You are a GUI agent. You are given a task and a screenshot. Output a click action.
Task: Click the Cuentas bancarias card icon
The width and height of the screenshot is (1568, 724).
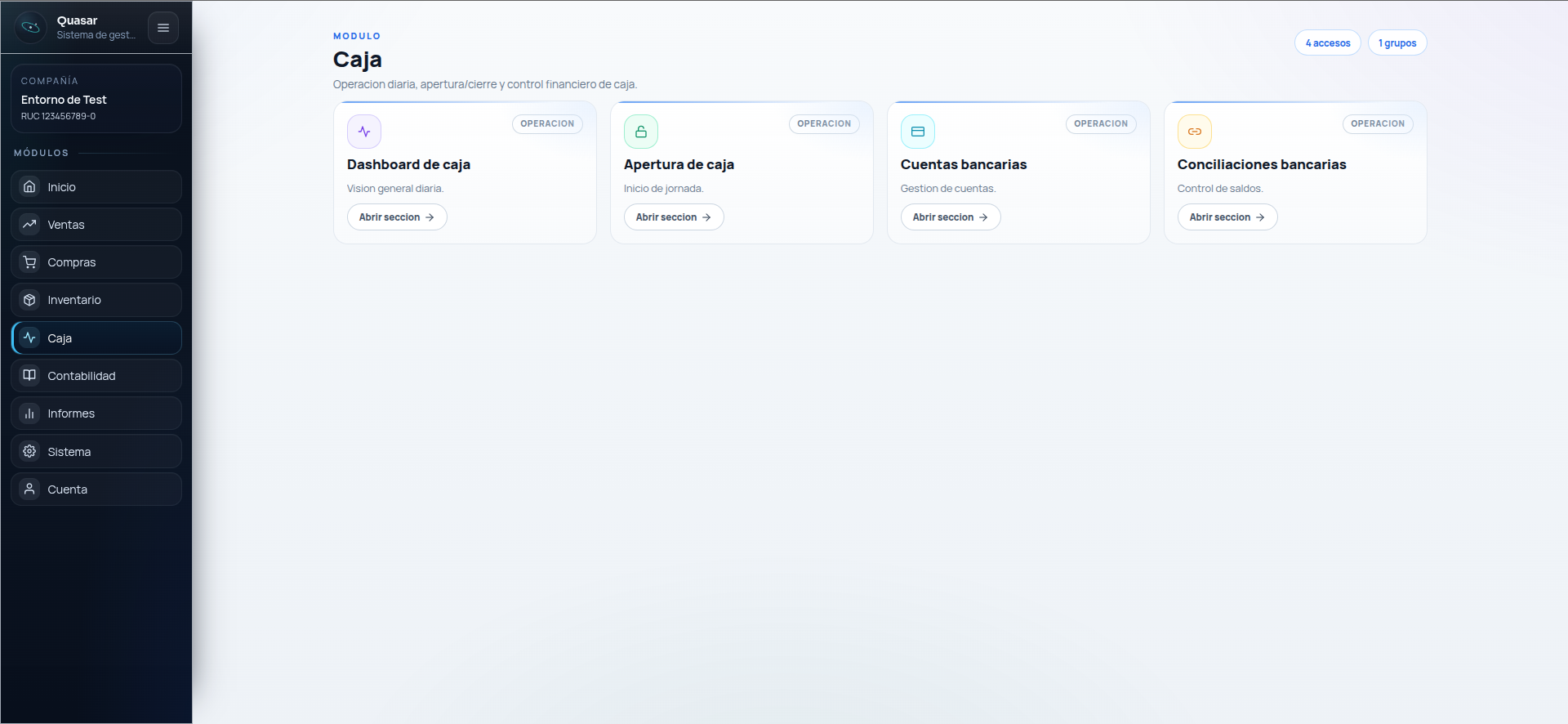(918, 132)
